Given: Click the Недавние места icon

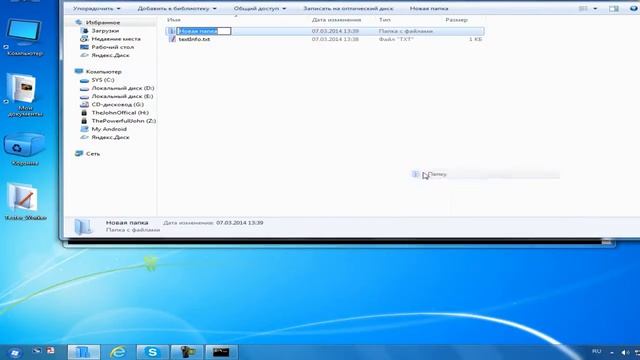Looking at the screenshot, I should coord(84,39).
